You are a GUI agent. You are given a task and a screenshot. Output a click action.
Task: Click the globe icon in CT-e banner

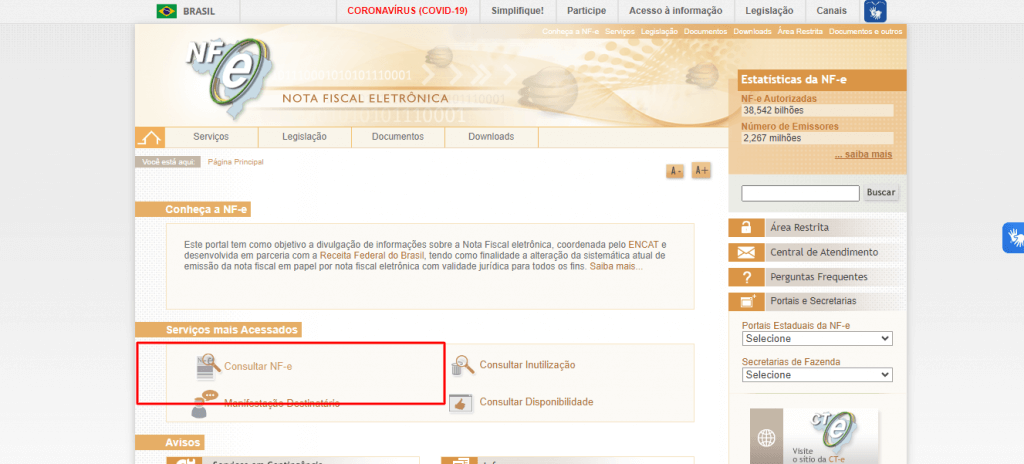[x=766, y=437]
